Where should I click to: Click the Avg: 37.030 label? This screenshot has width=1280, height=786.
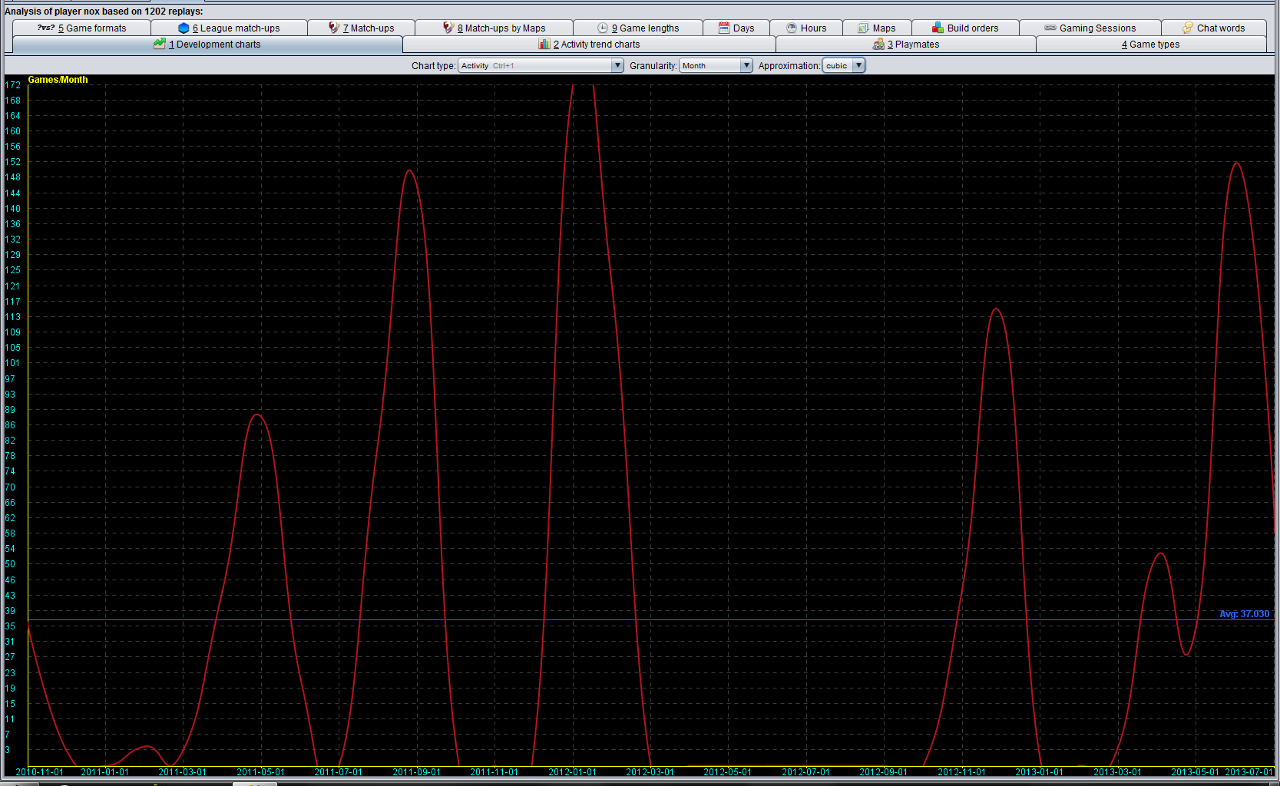(1244, 614)
